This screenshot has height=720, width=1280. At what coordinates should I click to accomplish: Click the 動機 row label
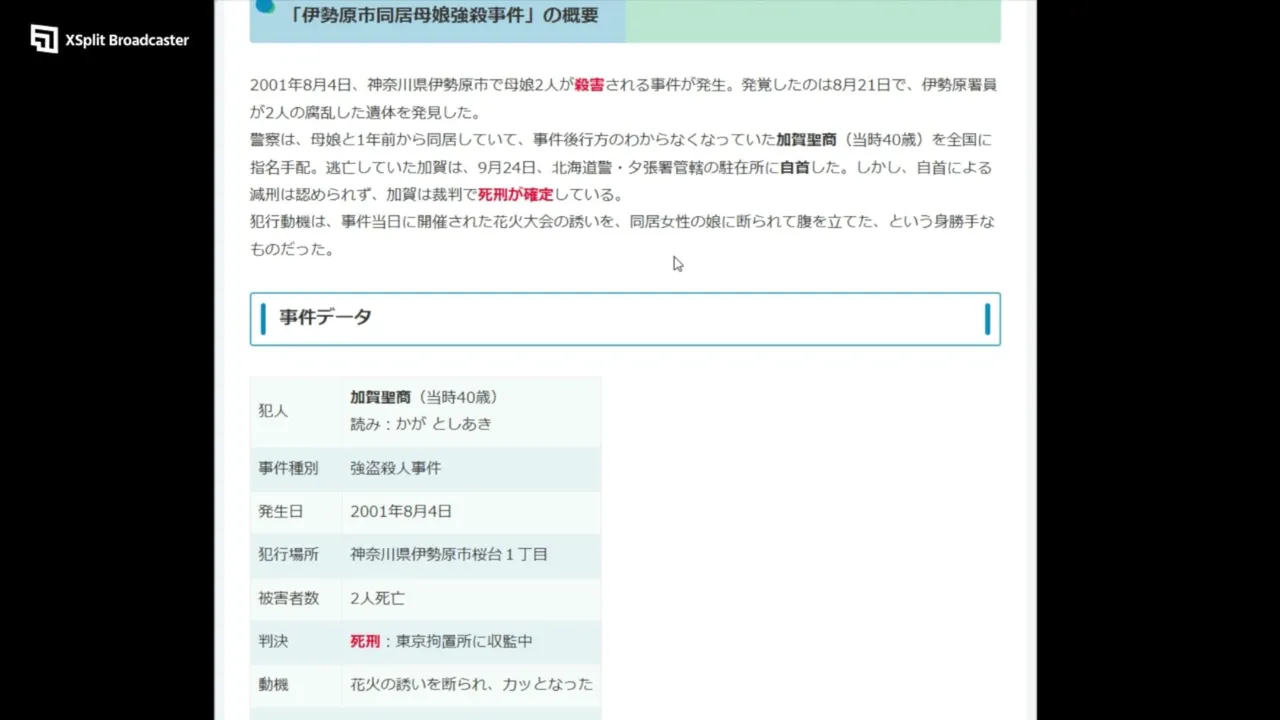(273, 685)
